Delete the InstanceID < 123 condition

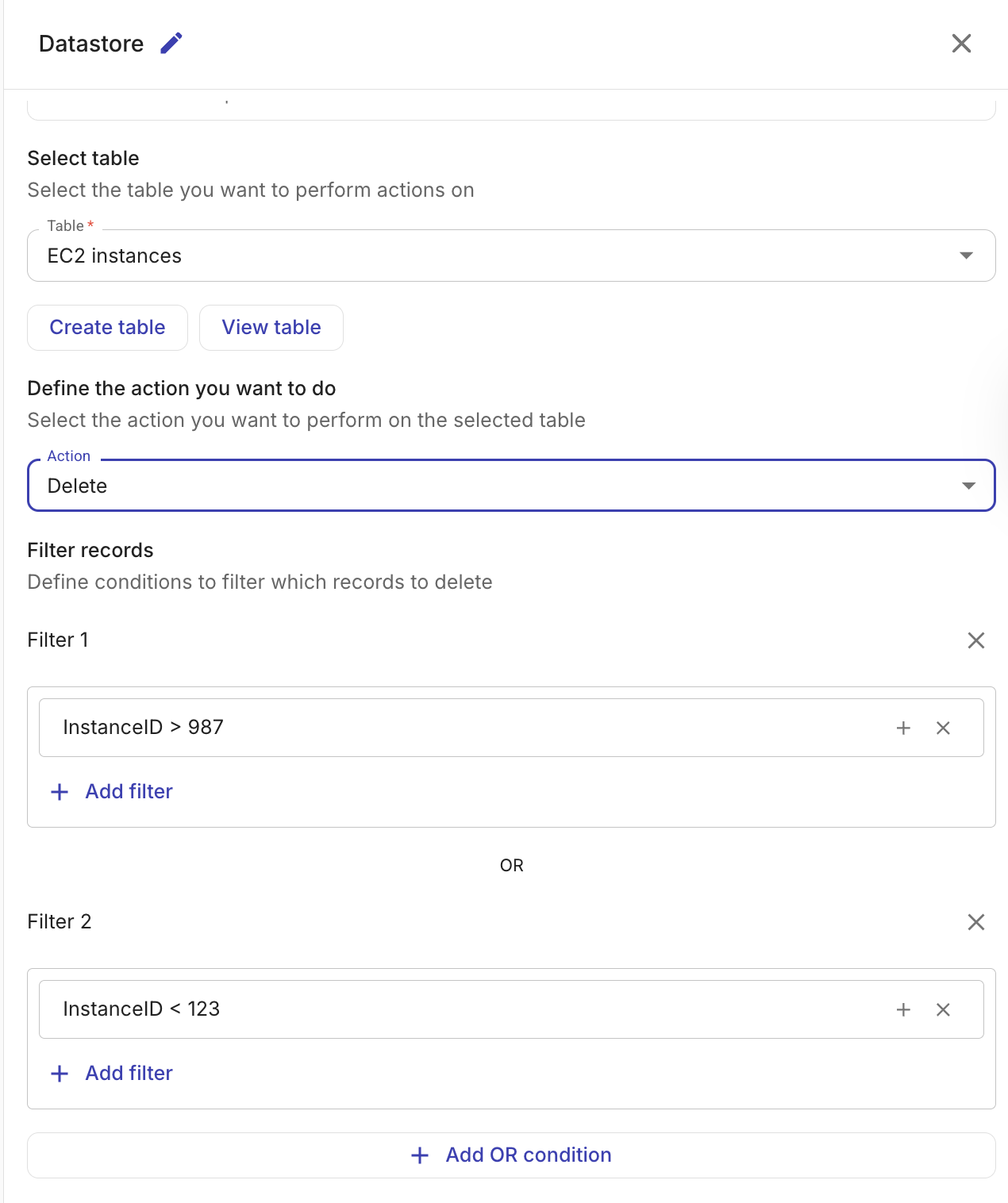tap(943, 1009)
